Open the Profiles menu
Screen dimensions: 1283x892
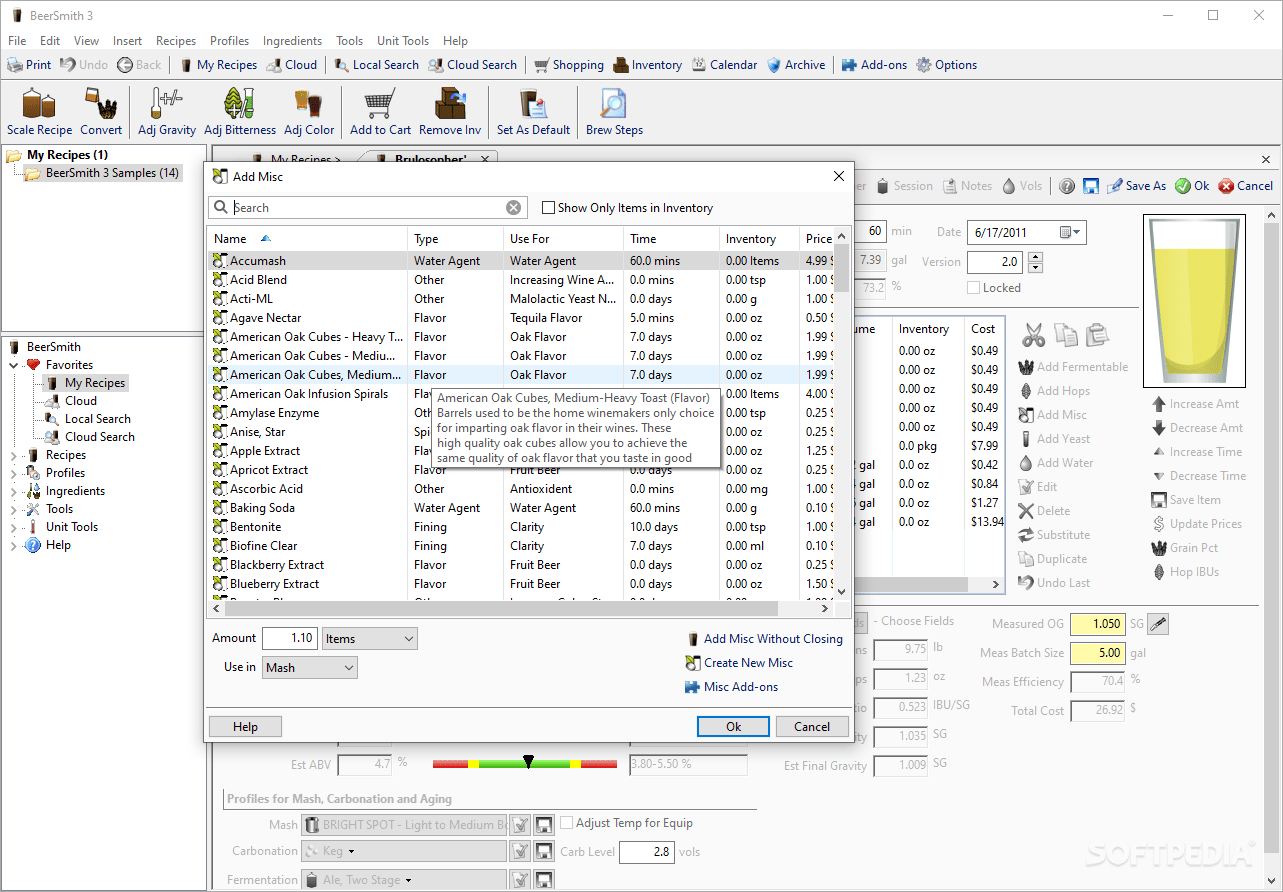[x=229, y=41]
